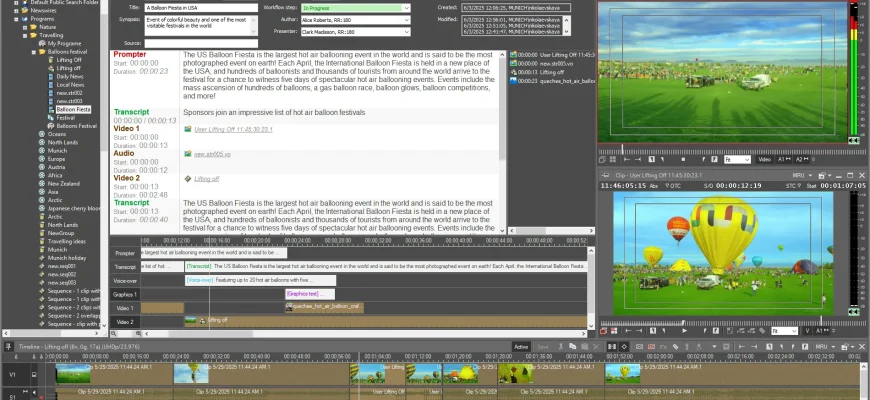Select the New Zealand item in the tree
Screen dimensions: 870x400
(63, 184)
